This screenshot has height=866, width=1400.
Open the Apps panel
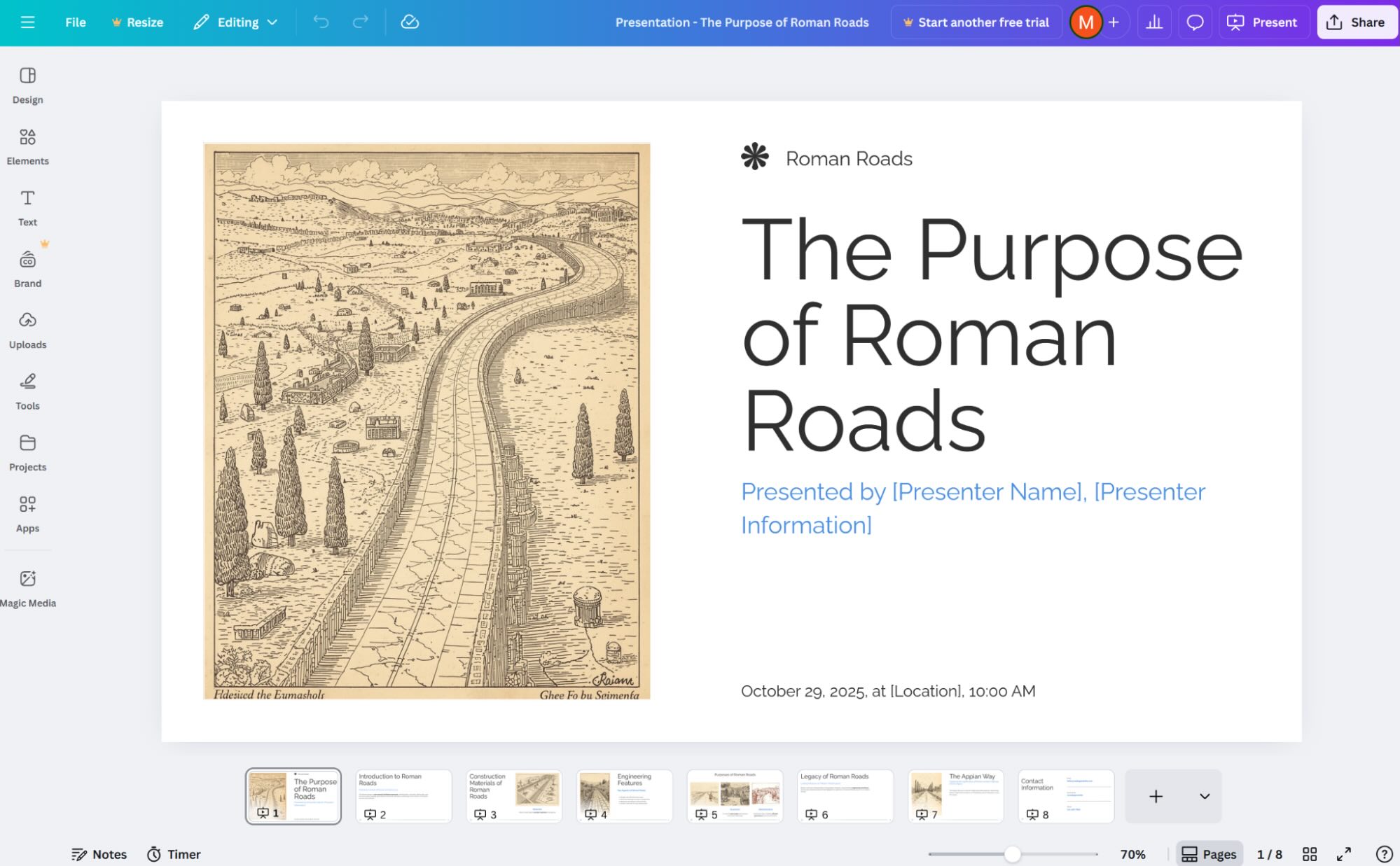(x=27, y=512)
